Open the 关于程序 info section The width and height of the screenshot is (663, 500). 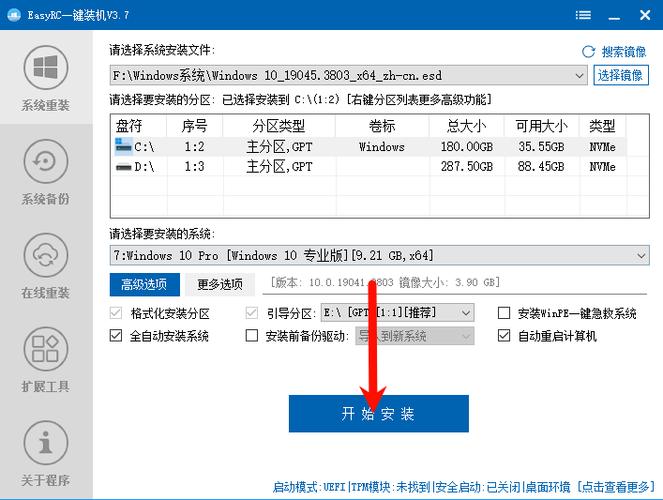(46, 454)
